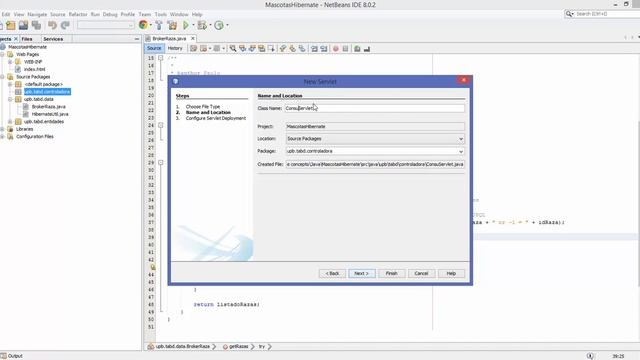The image size is (640, 360).
Task: Open the Location dropdown in New Servlet
Action: coord(461,139)
